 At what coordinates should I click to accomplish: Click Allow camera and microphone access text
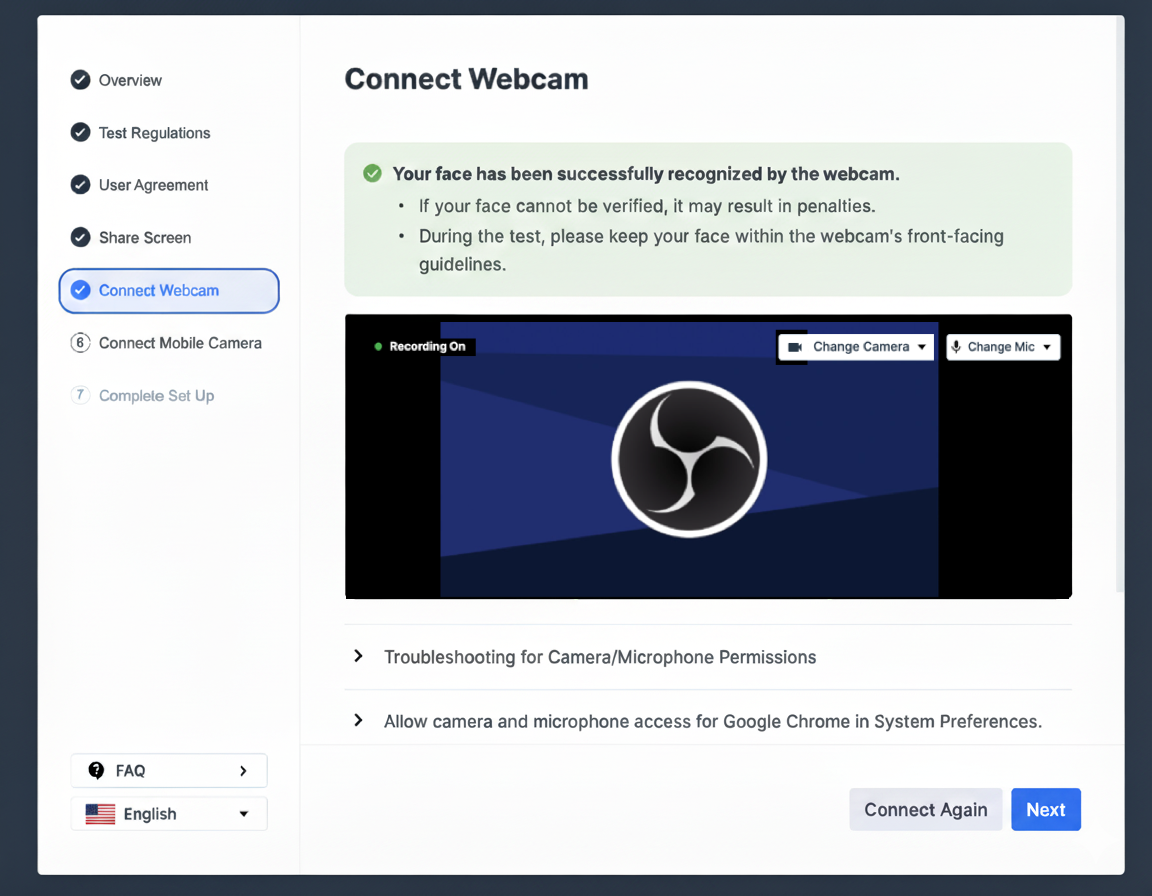click(x=713, y=721)
